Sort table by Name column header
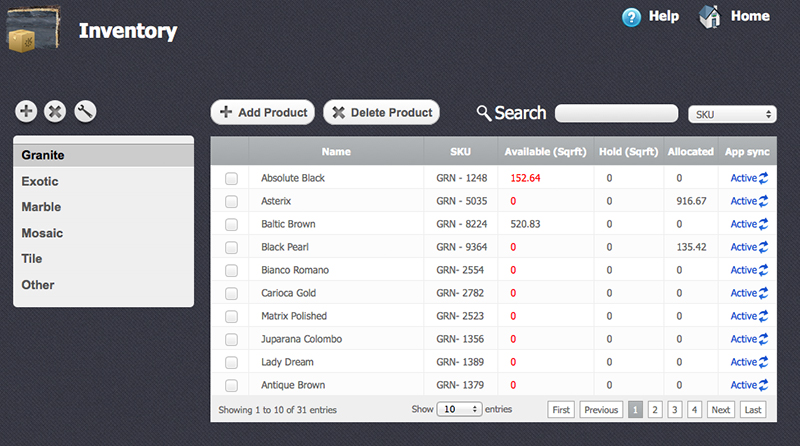 click(336, 152)
